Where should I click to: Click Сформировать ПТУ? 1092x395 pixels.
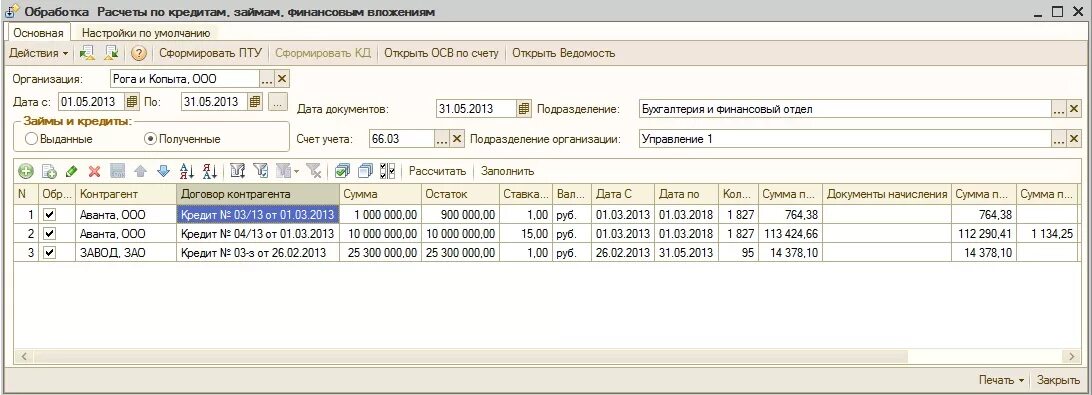pyautogui.click(x=210, y=53)
